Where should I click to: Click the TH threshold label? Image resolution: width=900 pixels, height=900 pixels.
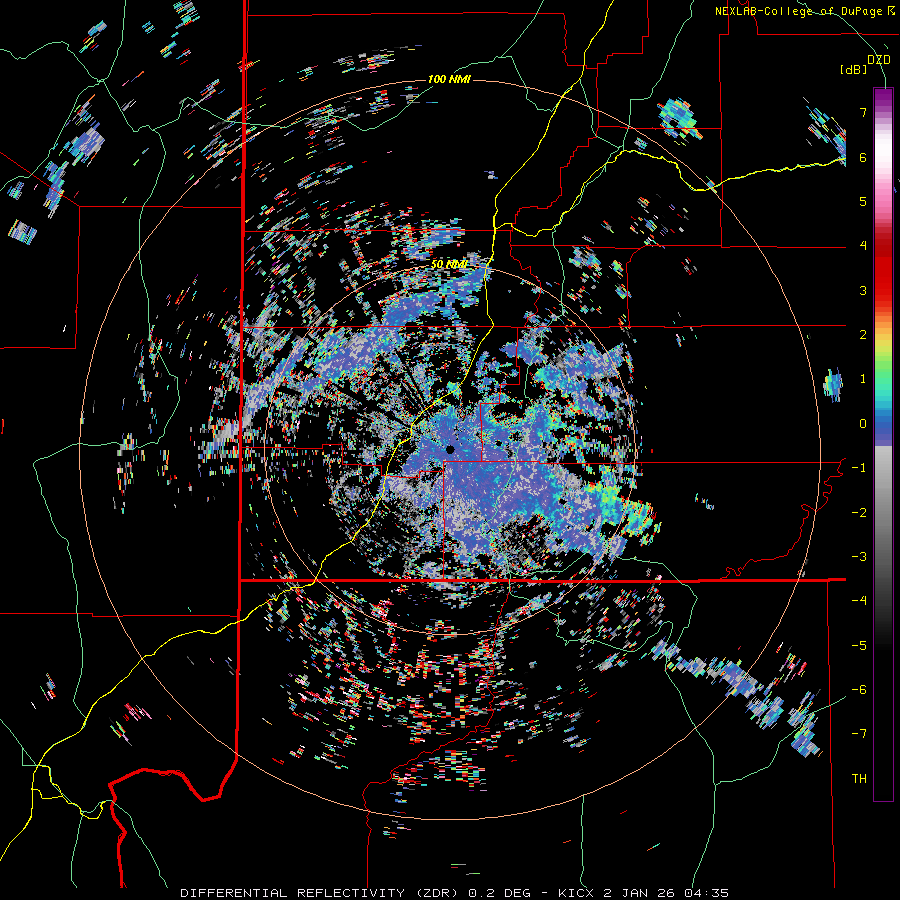(859, 779)
